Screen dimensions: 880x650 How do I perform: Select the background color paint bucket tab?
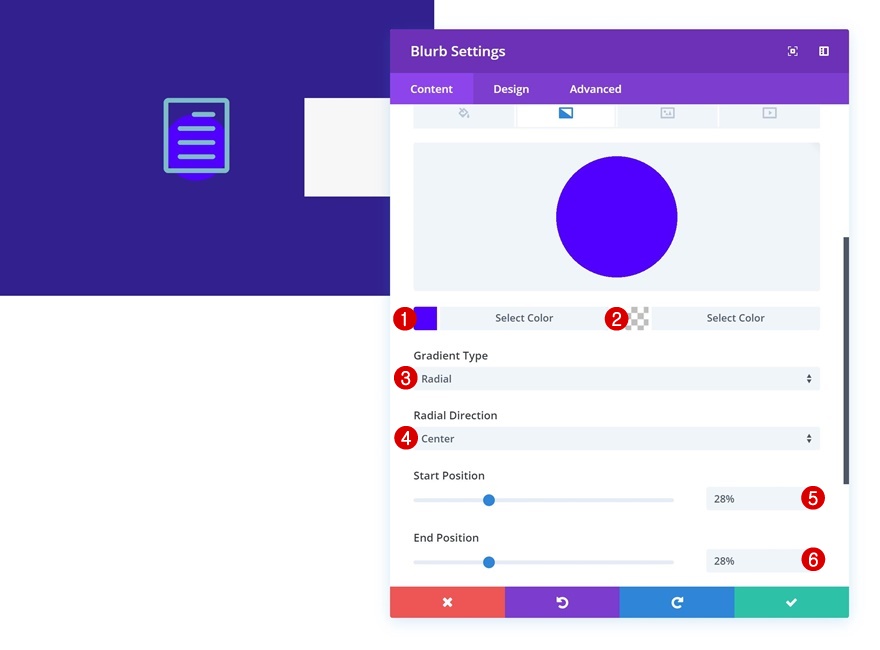[x=464, y=113]
